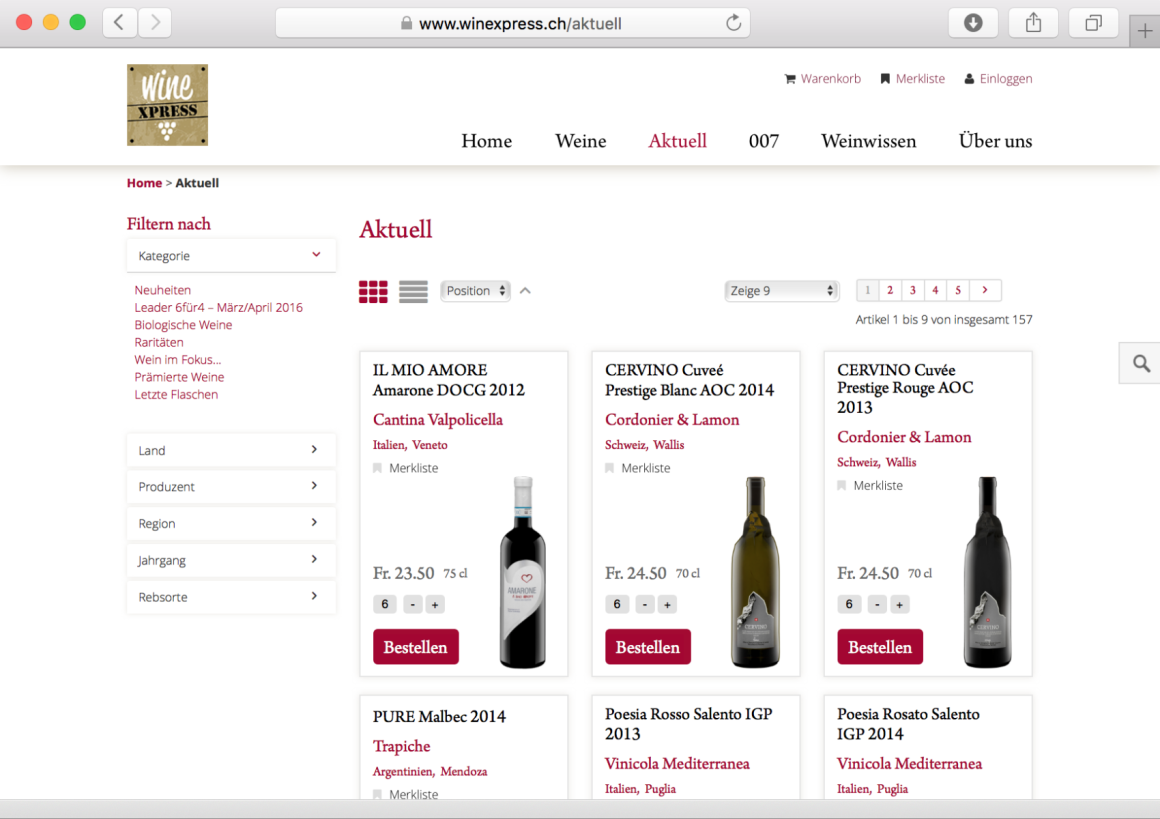The height and width of the screenshot is (819, 1160).
Task: Open Über uns menu item
Action: pos(995,141)
